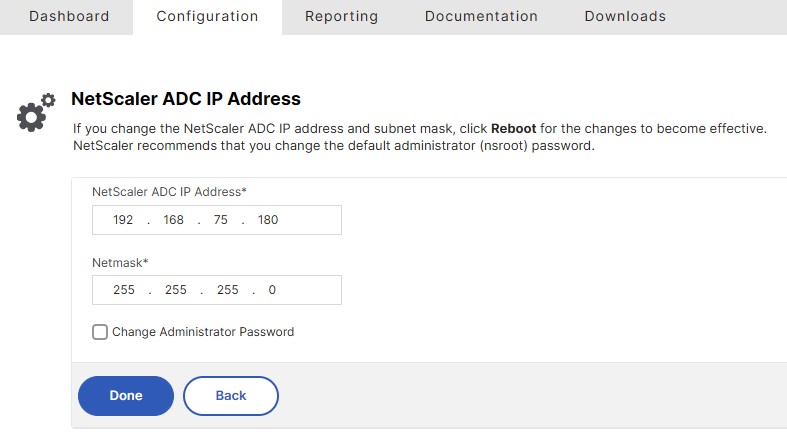Click the gears configuration icon
The width and height of the screenshot is (787, 438).
pyautogui.click(x=36, y=112)
